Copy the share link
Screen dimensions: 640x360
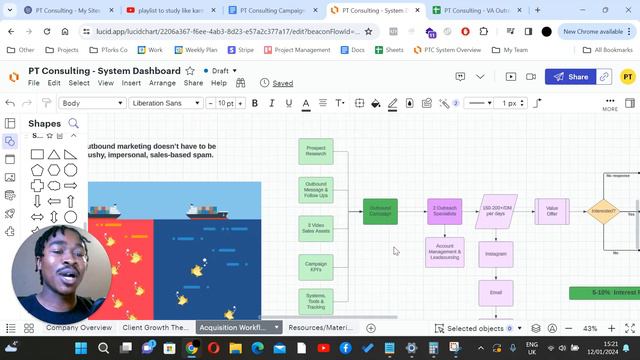[604, 77]
